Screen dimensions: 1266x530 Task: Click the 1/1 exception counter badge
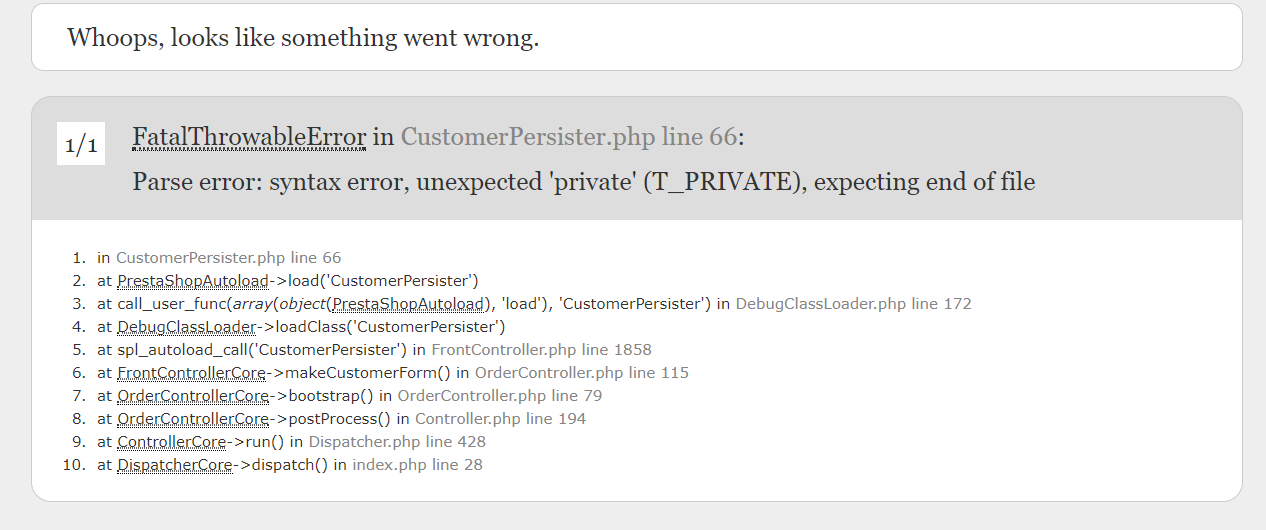click(81, 146)
